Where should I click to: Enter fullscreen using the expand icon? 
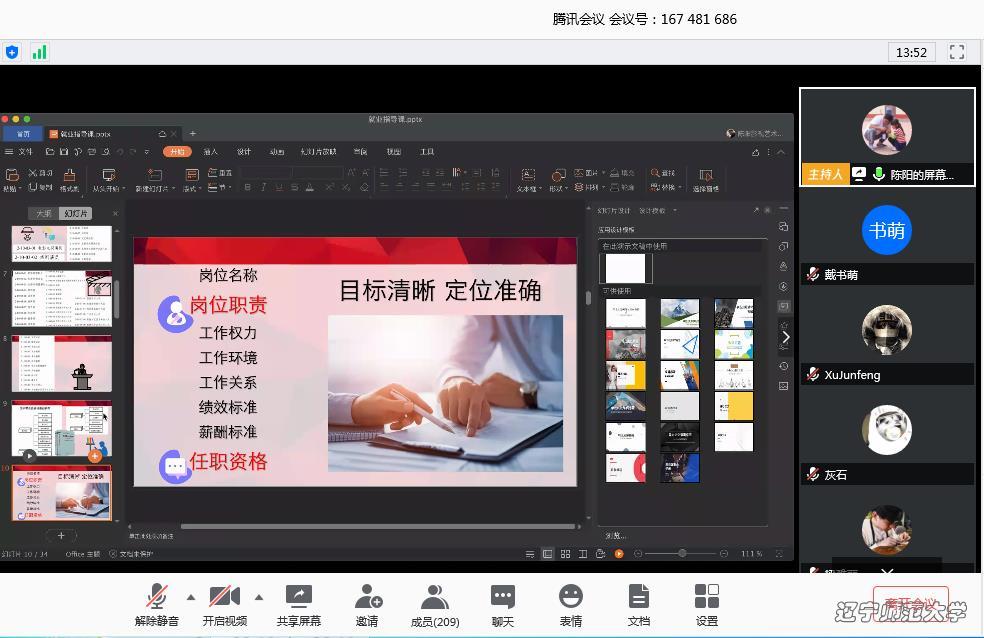[x=956, y=52]
